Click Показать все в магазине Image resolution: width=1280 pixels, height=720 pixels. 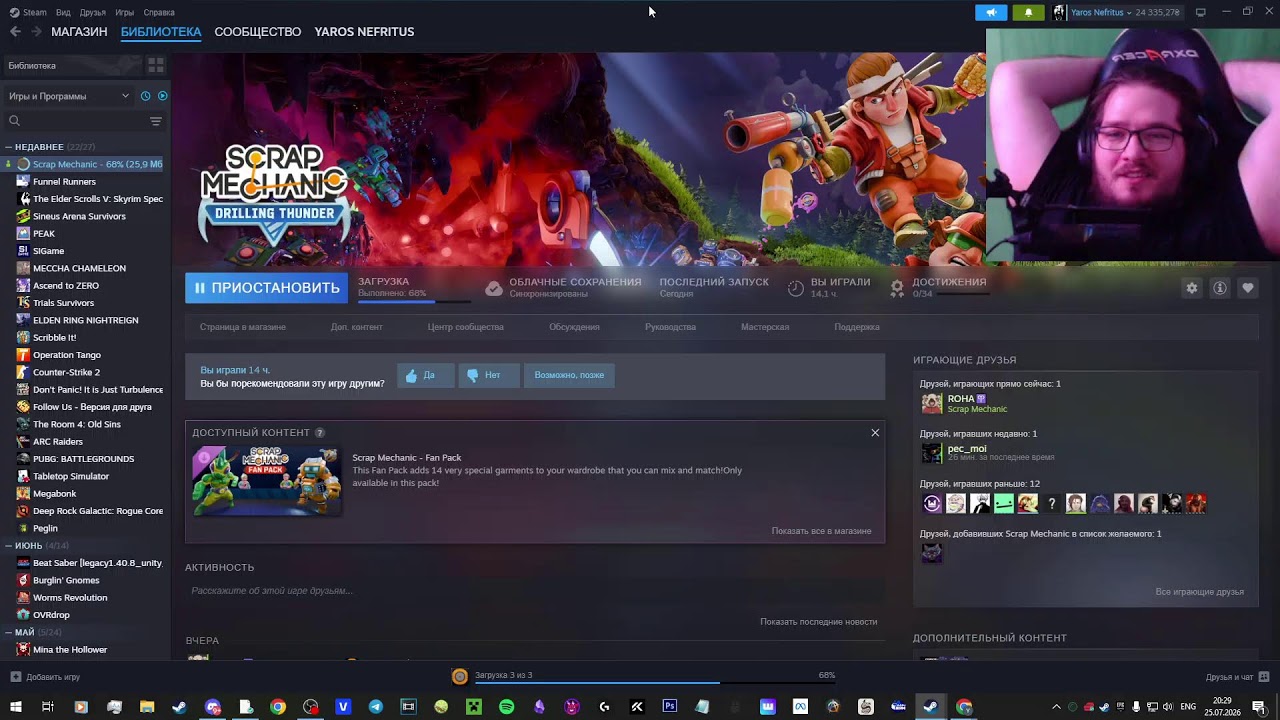[821, 531]
